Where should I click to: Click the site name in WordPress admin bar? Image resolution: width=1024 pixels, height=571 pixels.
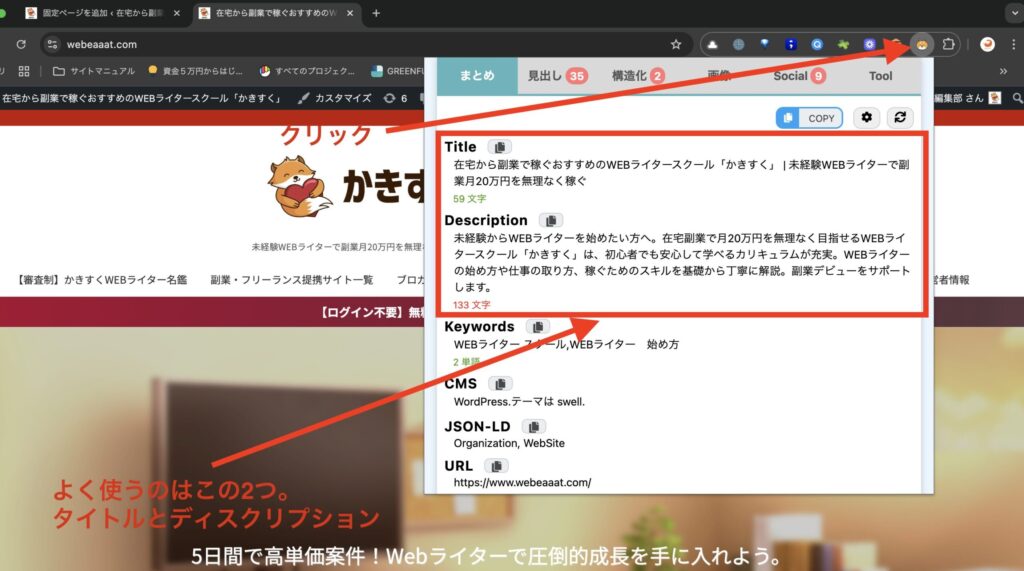[x=142, y=98]
